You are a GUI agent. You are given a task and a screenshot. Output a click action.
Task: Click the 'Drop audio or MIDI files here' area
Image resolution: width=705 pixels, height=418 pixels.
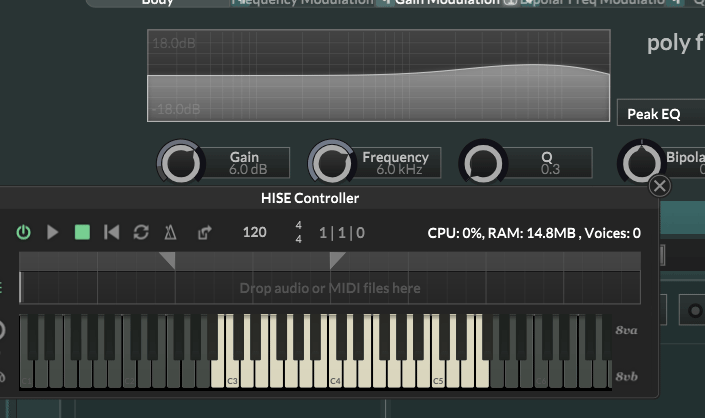[x=330, y=288]
